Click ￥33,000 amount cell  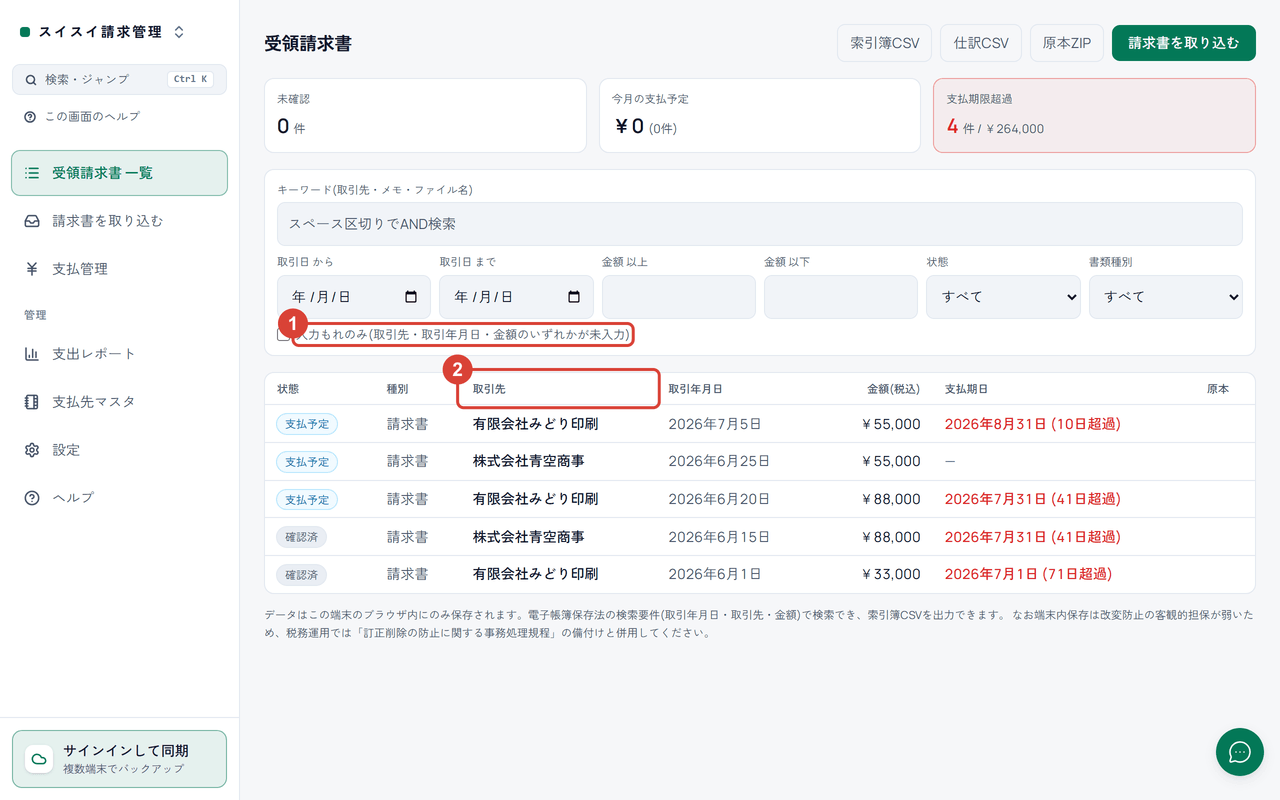click(x=891, y=575)
